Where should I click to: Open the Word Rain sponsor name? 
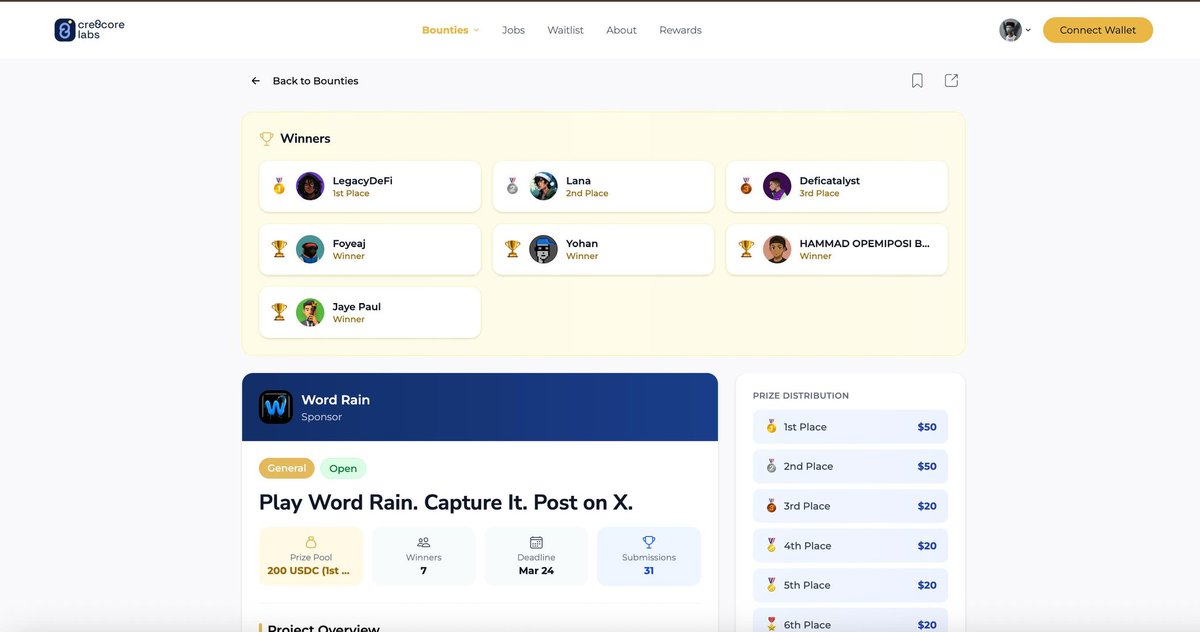pyautogui.click(x=335, y=400)
